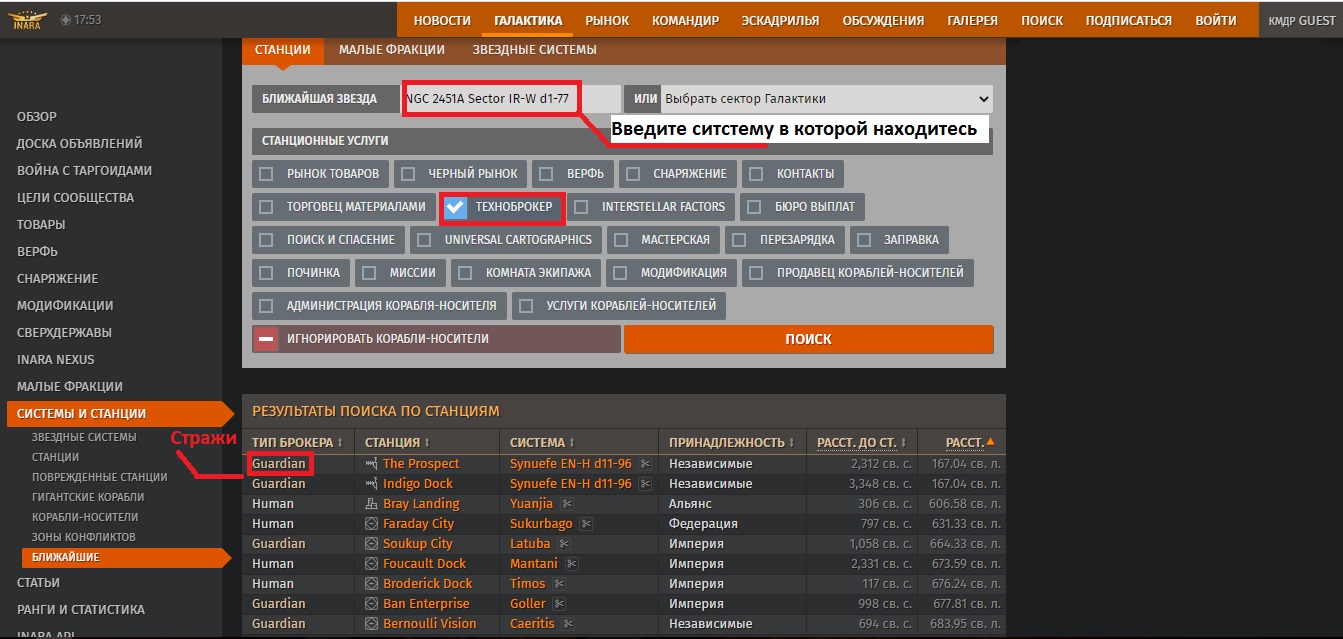Click the station icon beside Soukup City
This screenshot has height=639, width=1343.
pyautogui.click(x=371, y=544)
